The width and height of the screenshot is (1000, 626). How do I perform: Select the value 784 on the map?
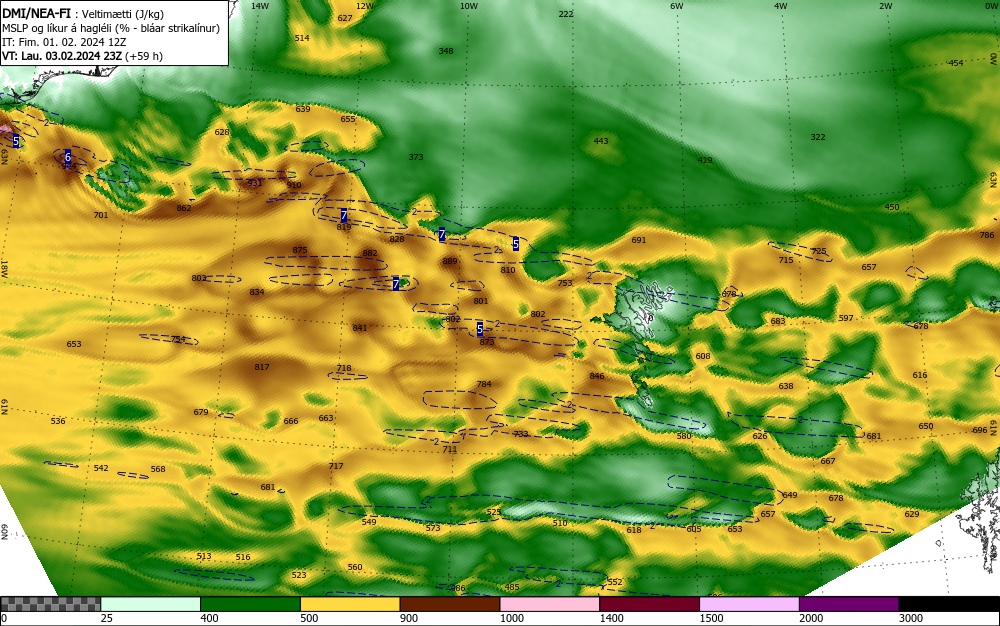(x=484, y=384)
